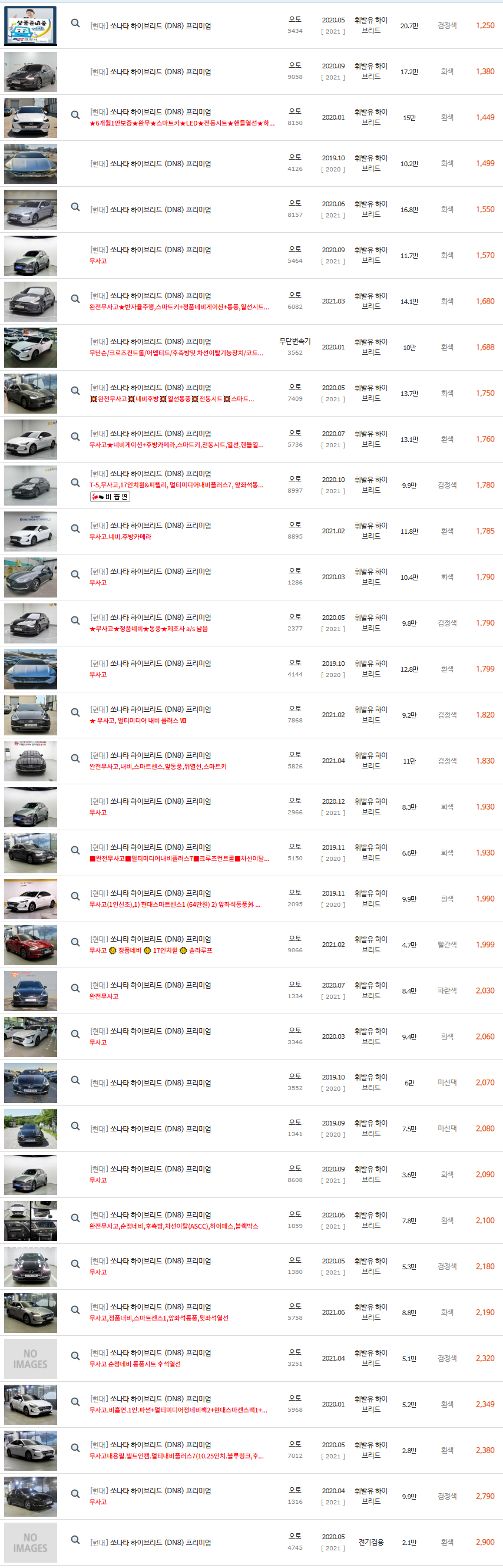503x1568 pixels.
Task: Click magnifier icon in the 2,900 전기겸용 row
Action: tap(75, 1540)
